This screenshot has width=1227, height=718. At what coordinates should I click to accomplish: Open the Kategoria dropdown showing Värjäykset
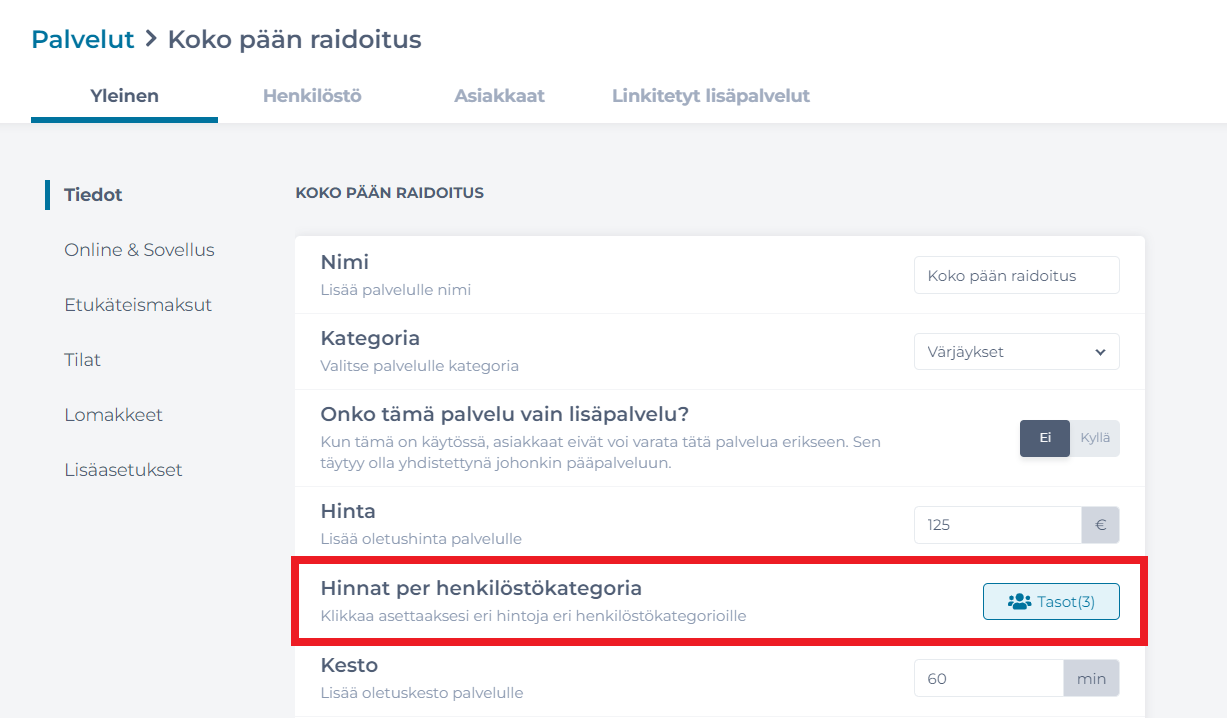pos(1017,352)
